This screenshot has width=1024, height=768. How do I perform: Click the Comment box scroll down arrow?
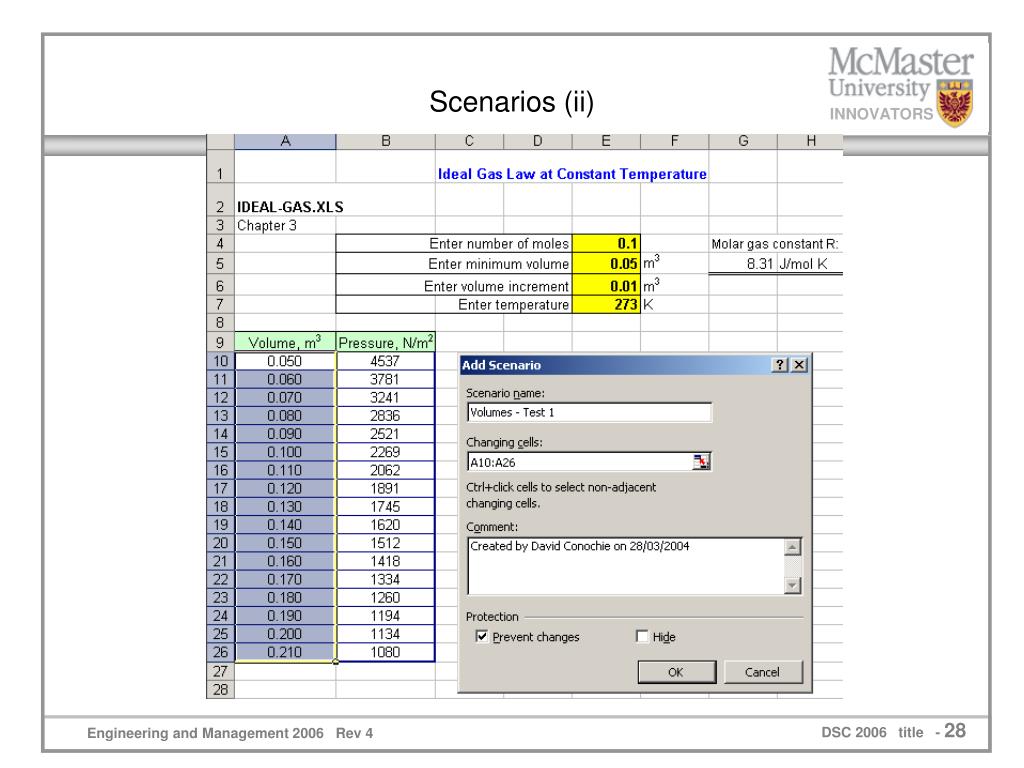coord(792,585)
